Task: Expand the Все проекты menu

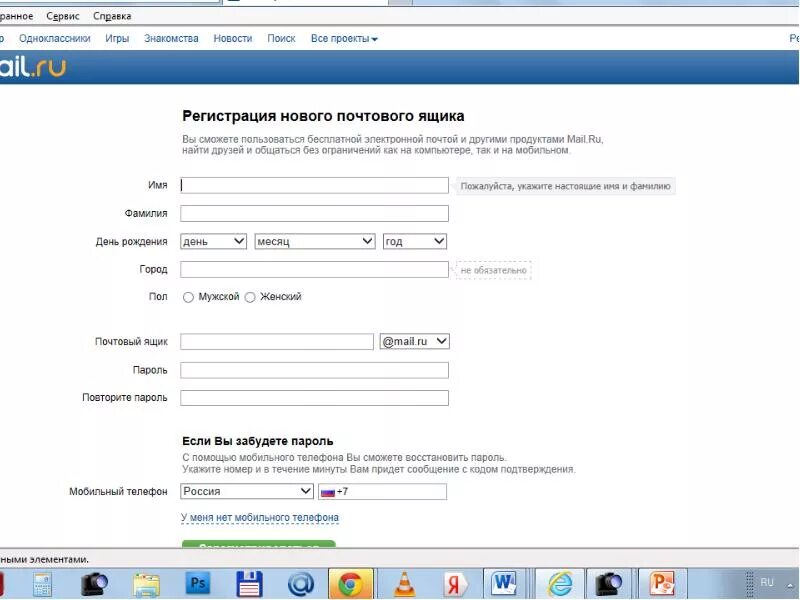Action: tap(344, 39)
